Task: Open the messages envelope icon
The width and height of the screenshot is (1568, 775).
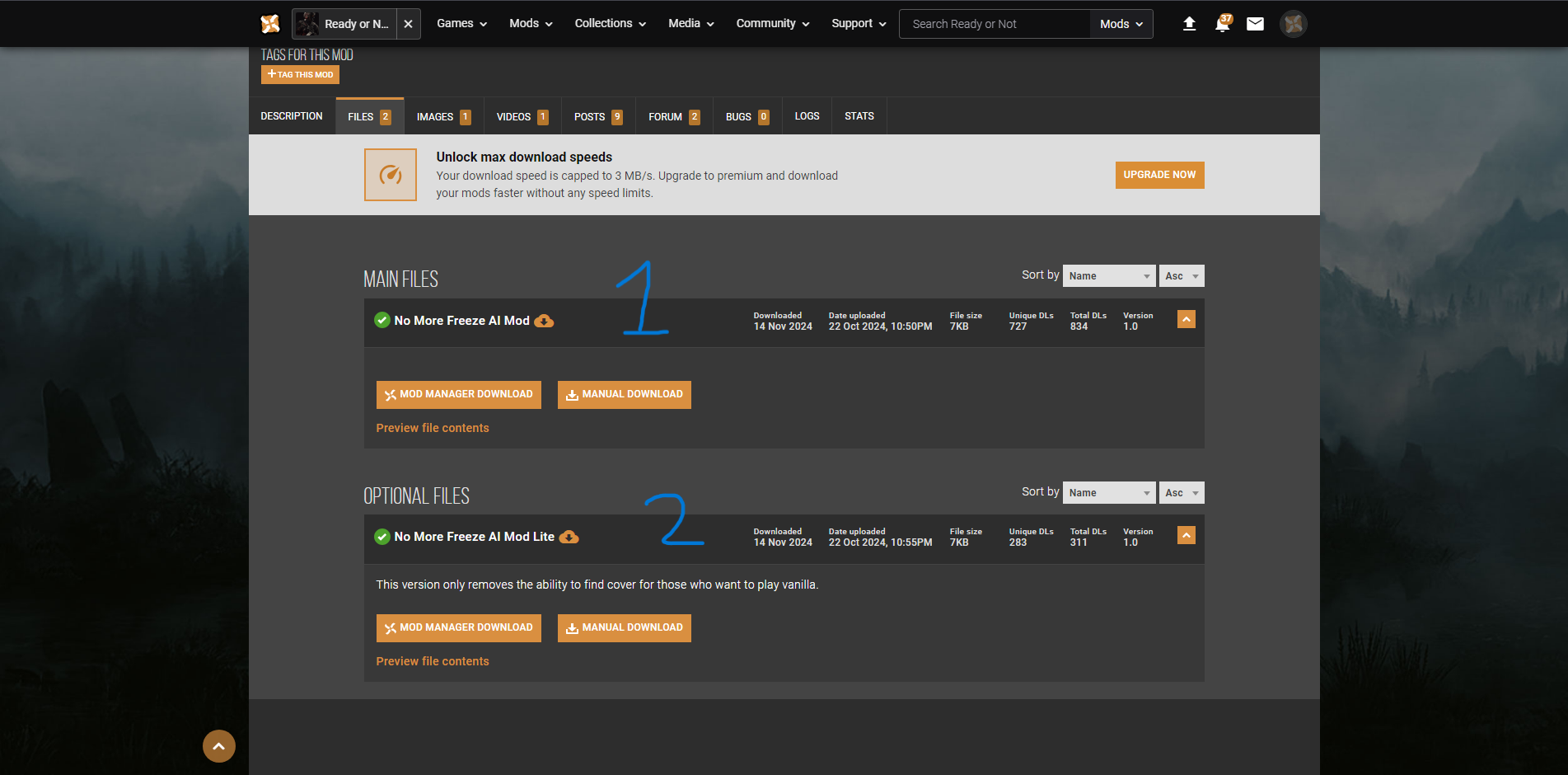Action: point(1255,24)
